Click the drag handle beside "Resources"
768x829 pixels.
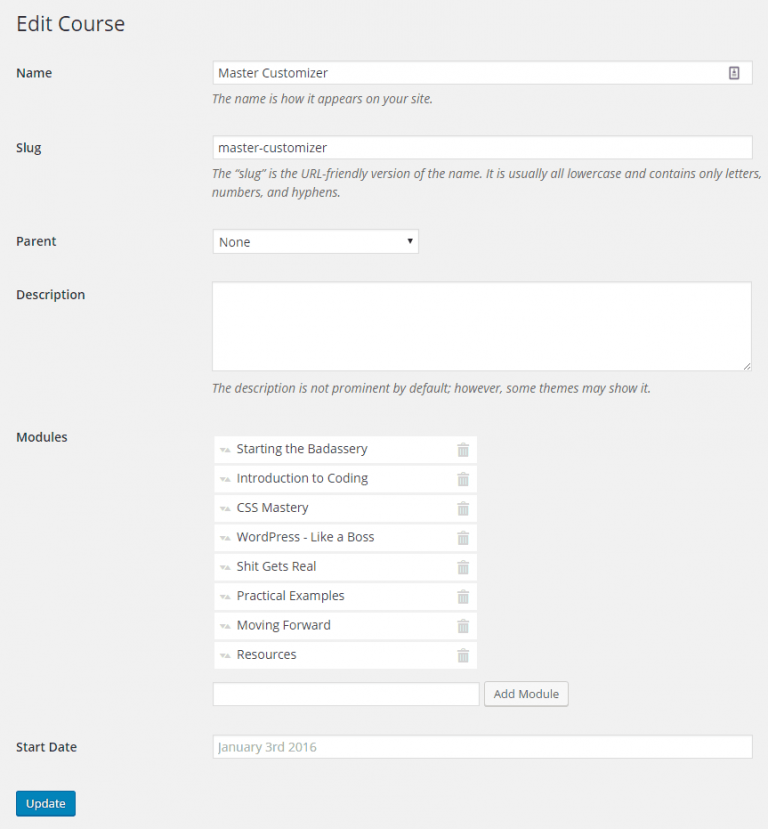(226, 655)
